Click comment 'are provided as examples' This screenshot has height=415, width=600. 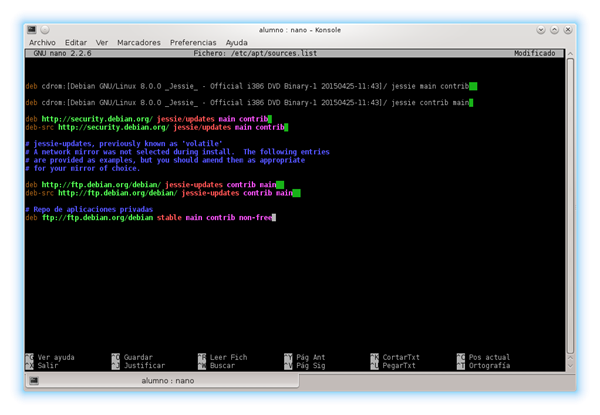(x=165, y=160)
